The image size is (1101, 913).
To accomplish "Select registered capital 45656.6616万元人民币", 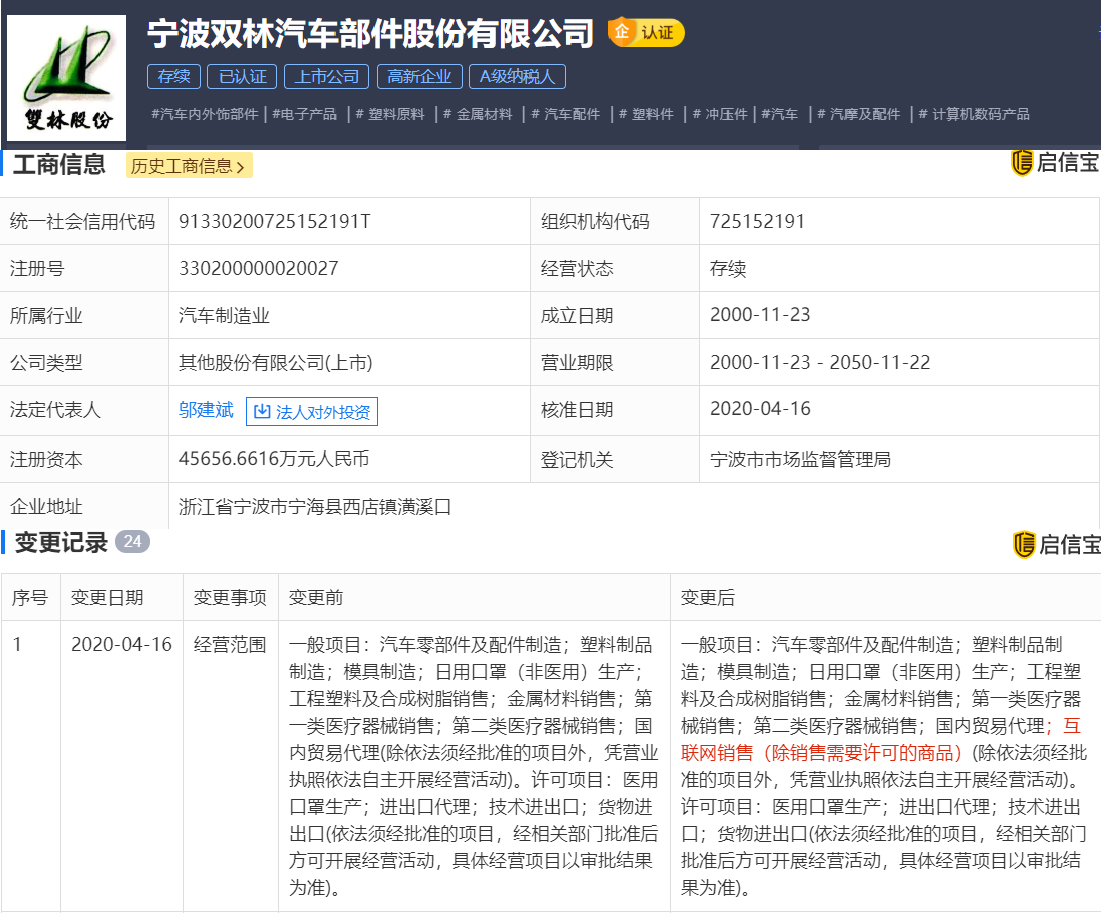I will pyautogui.click(x=274, y=459).
